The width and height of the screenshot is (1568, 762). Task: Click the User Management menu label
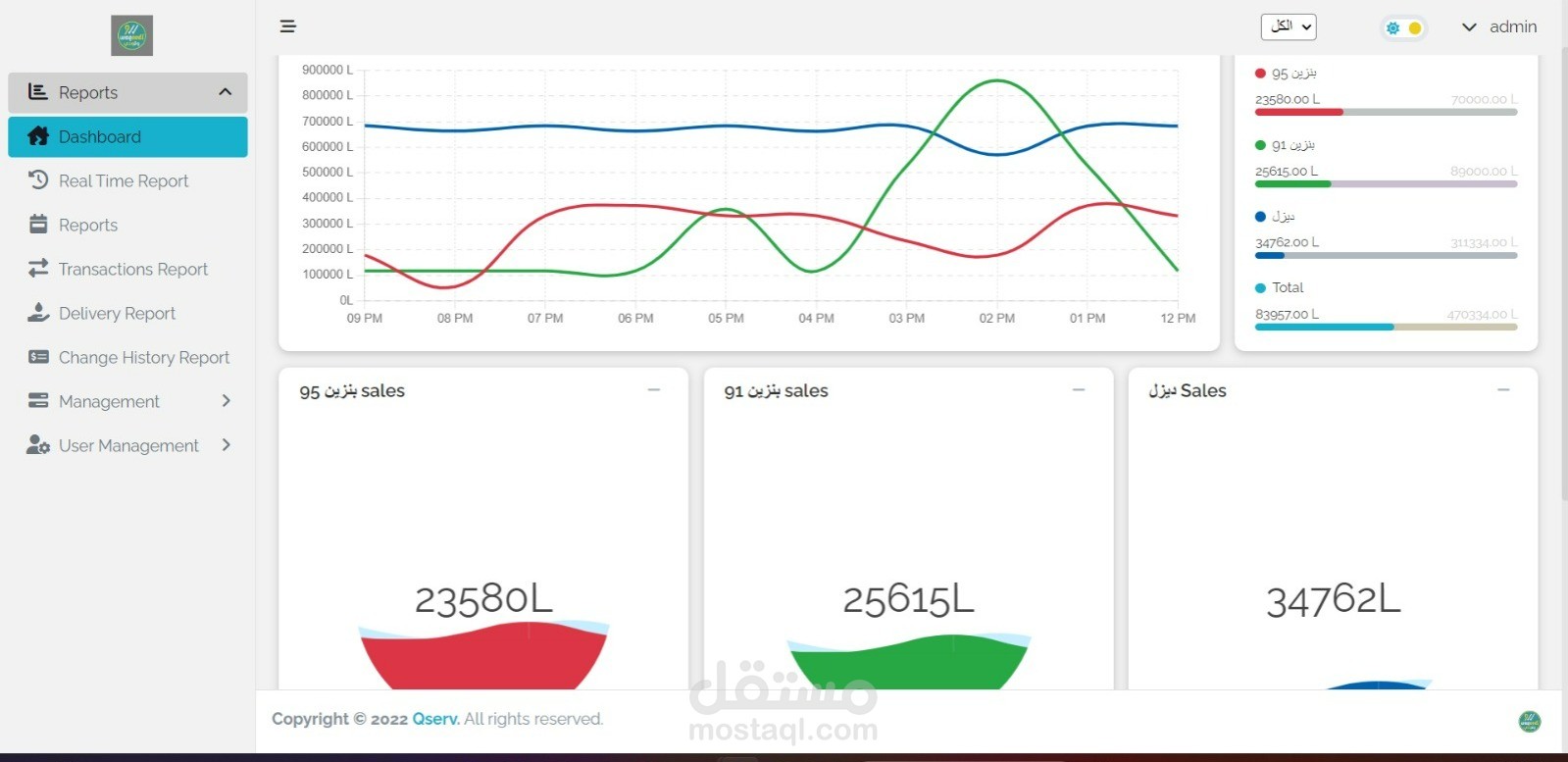[x=128, y=445]
